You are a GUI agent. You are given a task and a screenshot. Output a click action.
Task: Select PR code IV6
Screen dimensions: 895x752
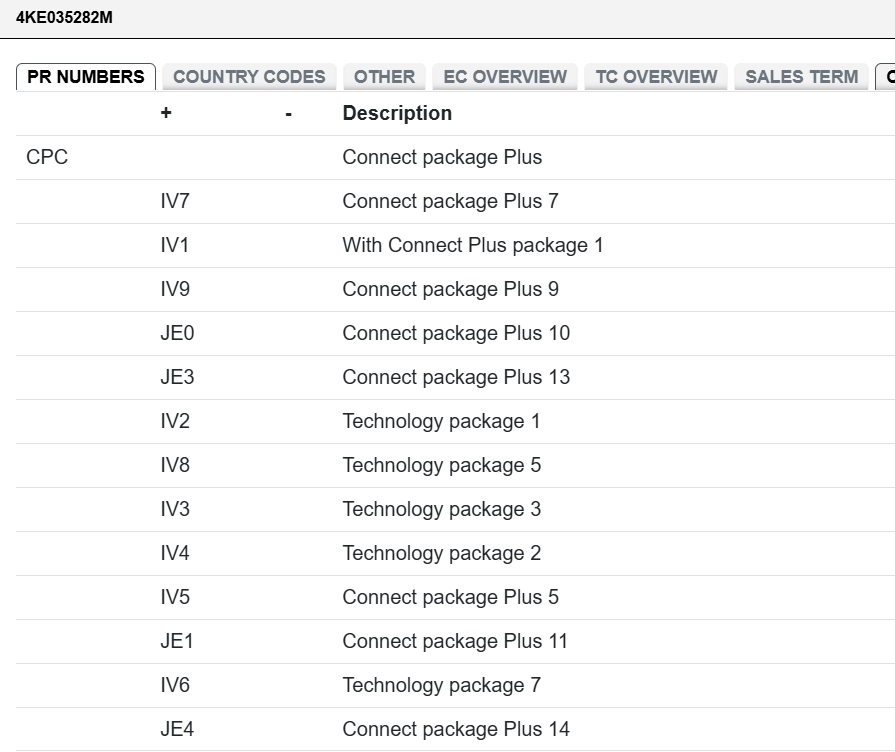tap(175, 685)
